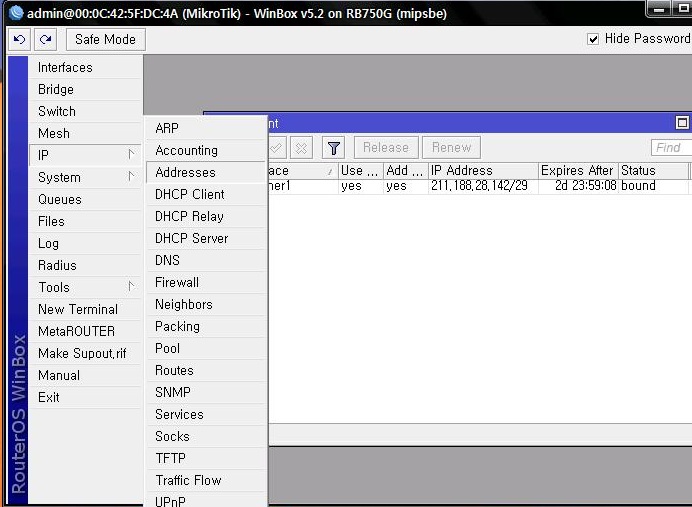Open SNMP from IP submenu
The image size is (692, 507).
[x=206, y=392]
